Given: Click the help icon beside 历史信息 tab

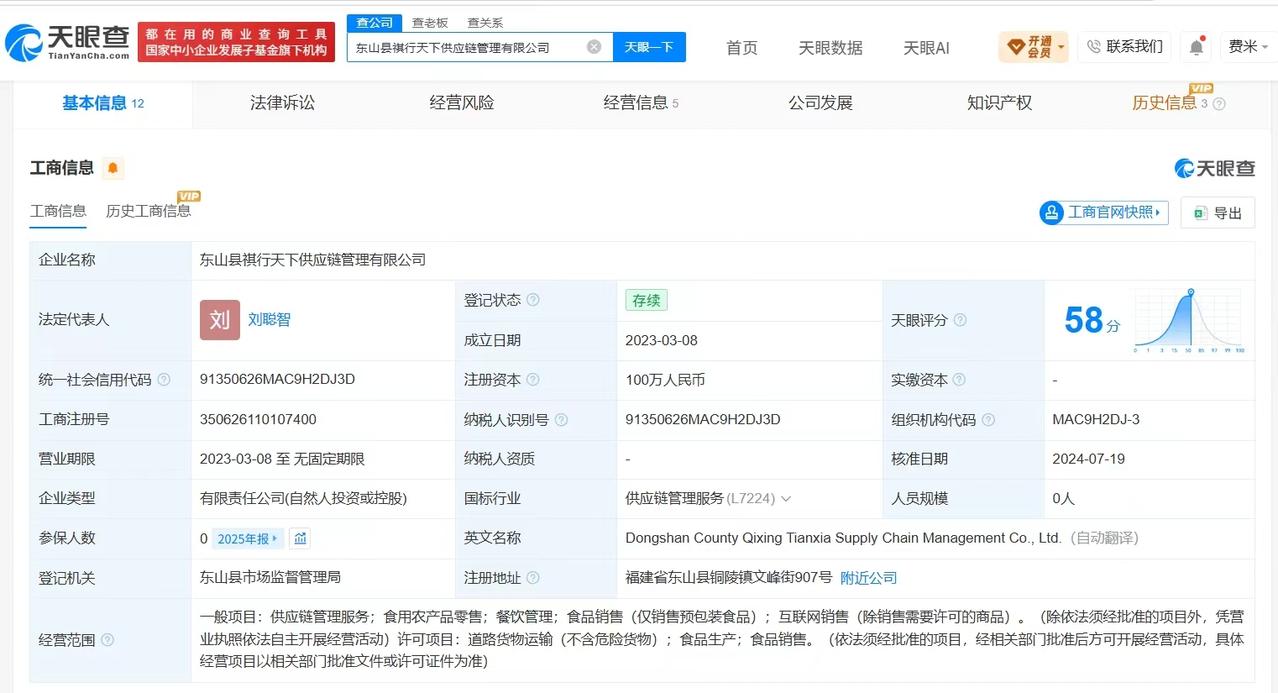Looking at the screenshot, I should coord(1219,103).
